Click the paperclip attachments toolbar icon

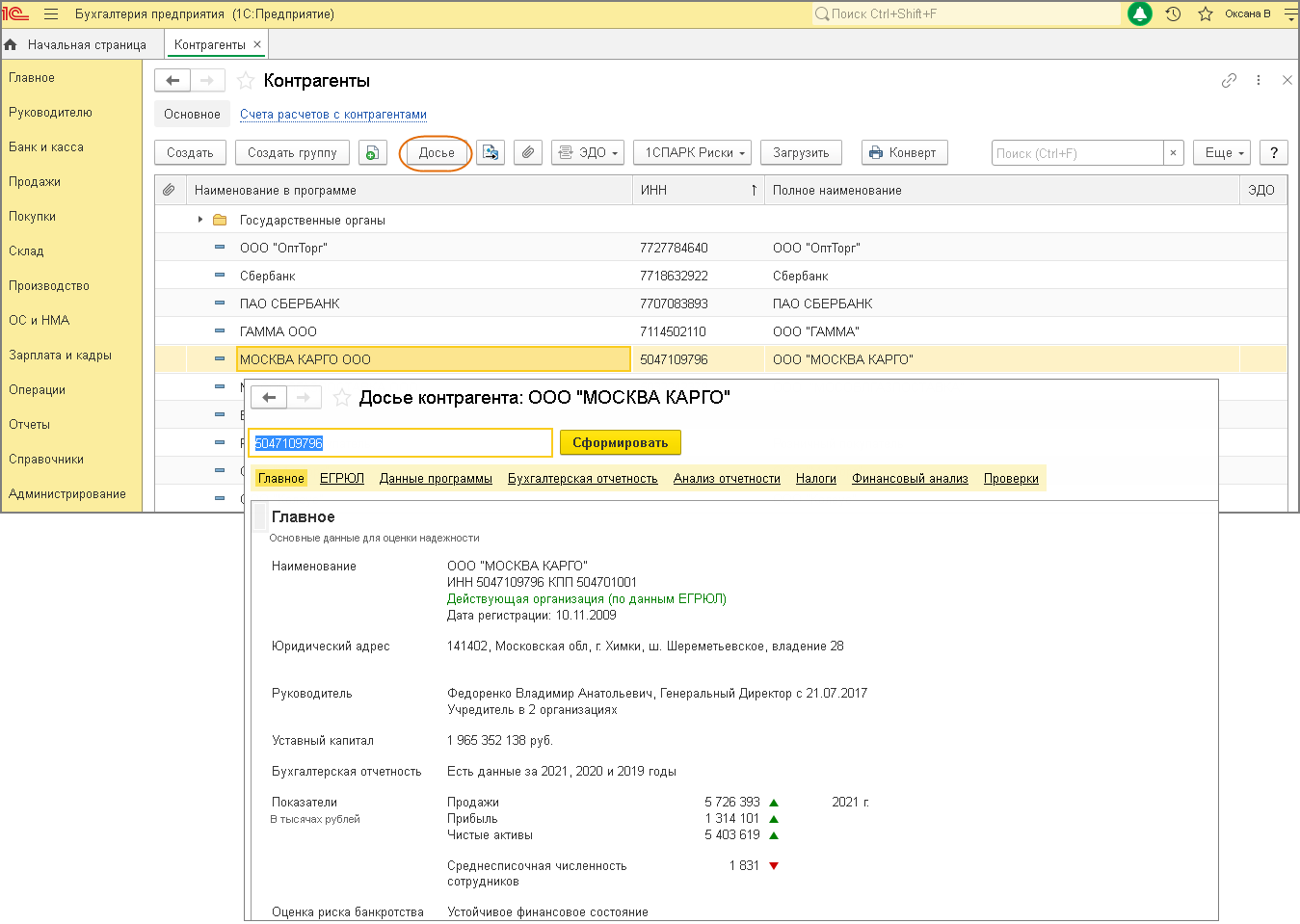point(527,152)
